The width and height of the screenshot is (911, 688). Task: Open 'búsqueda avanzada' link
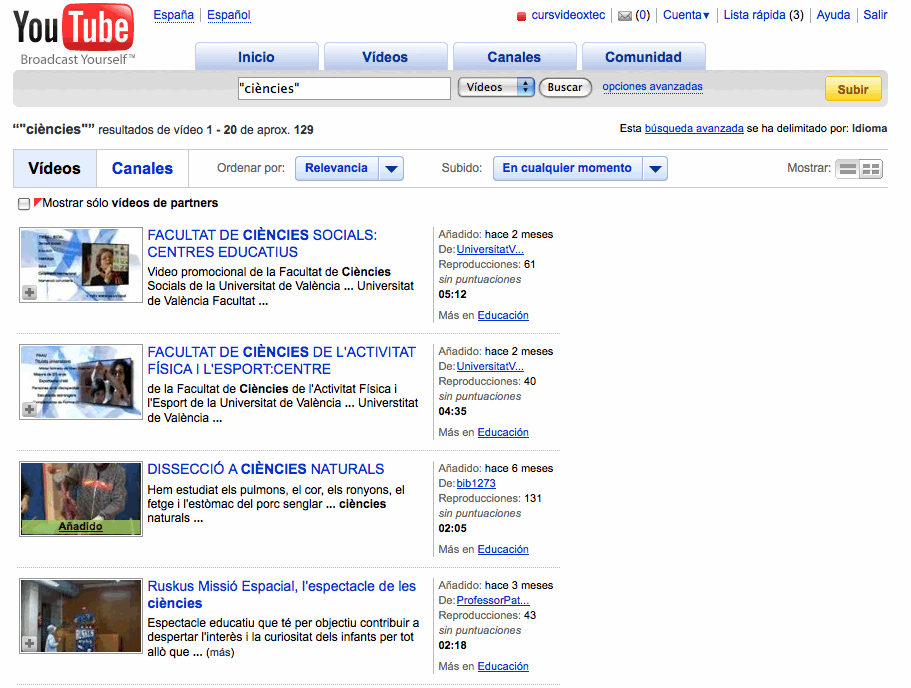[694, 128]
